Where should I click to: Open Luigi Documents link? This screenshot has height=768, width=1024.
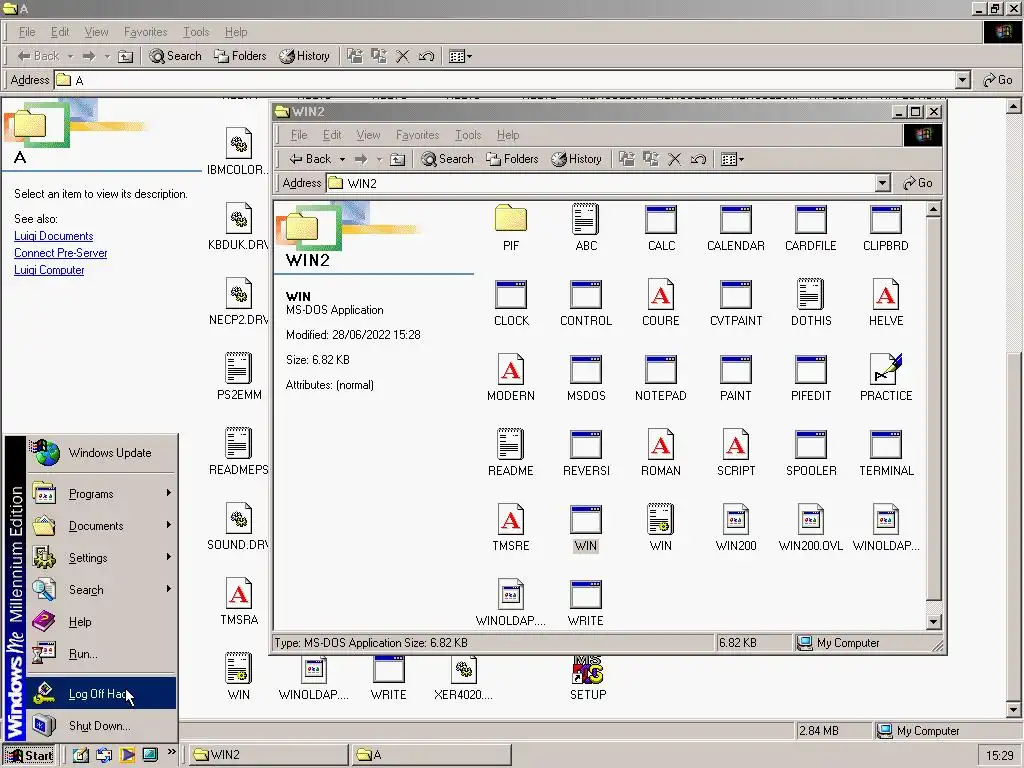pos(54,236)
